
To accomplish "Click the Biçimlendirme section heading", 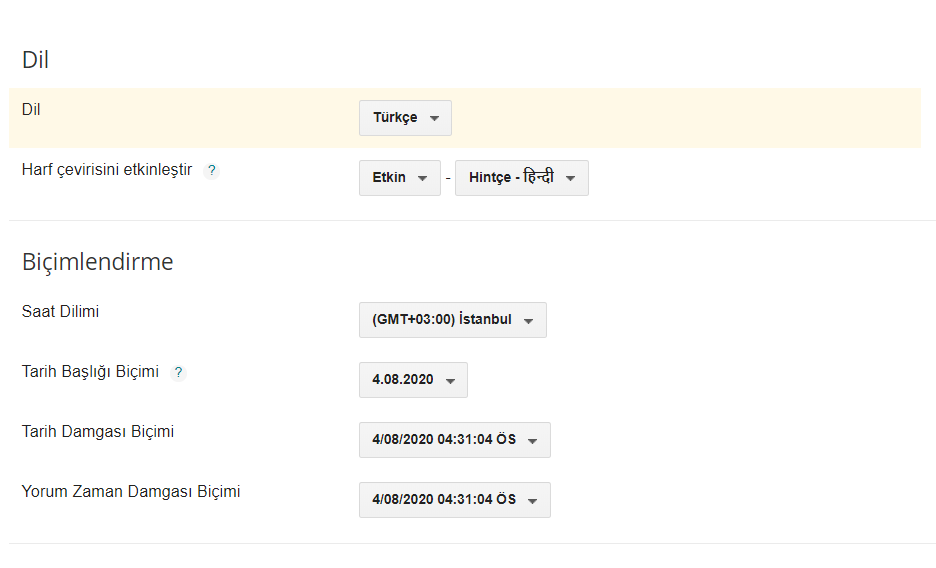I will [97, 262].
